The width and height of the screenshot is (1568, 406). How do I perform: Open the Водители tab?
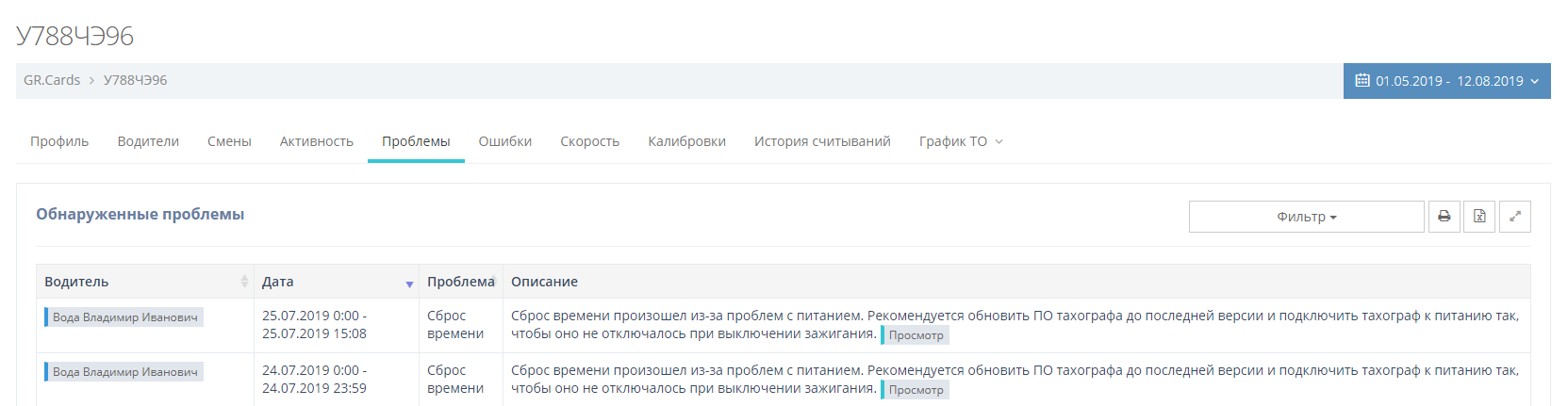point(148,141)
